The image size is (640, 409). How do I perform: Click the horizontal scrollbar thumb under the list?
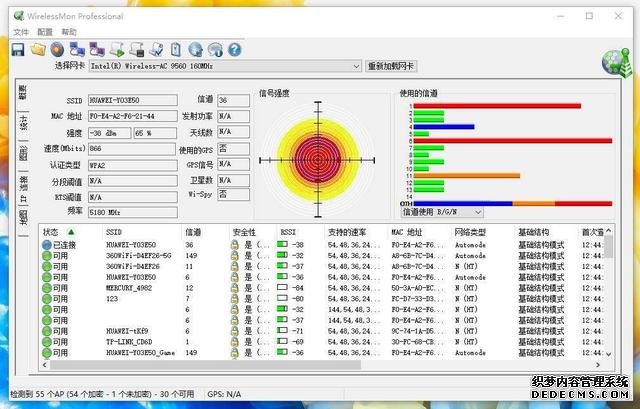tap(206, 365)
